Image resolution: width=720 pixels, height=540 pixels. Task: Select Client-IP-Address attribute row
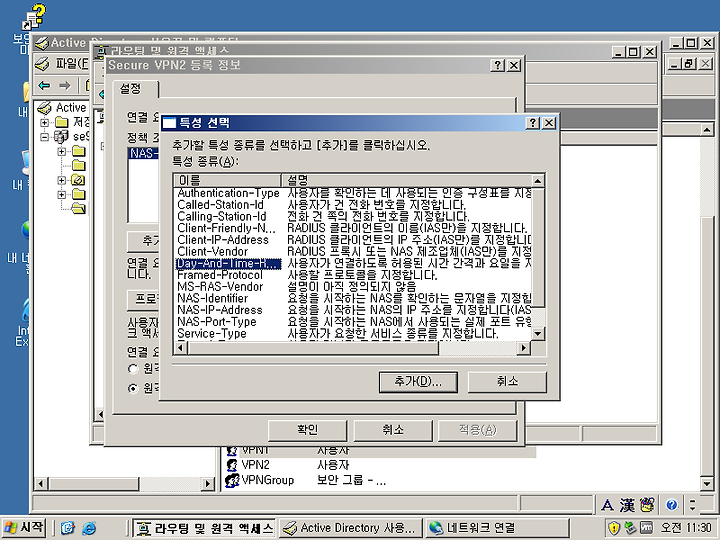pyautogui.click(x=354, y=240)
